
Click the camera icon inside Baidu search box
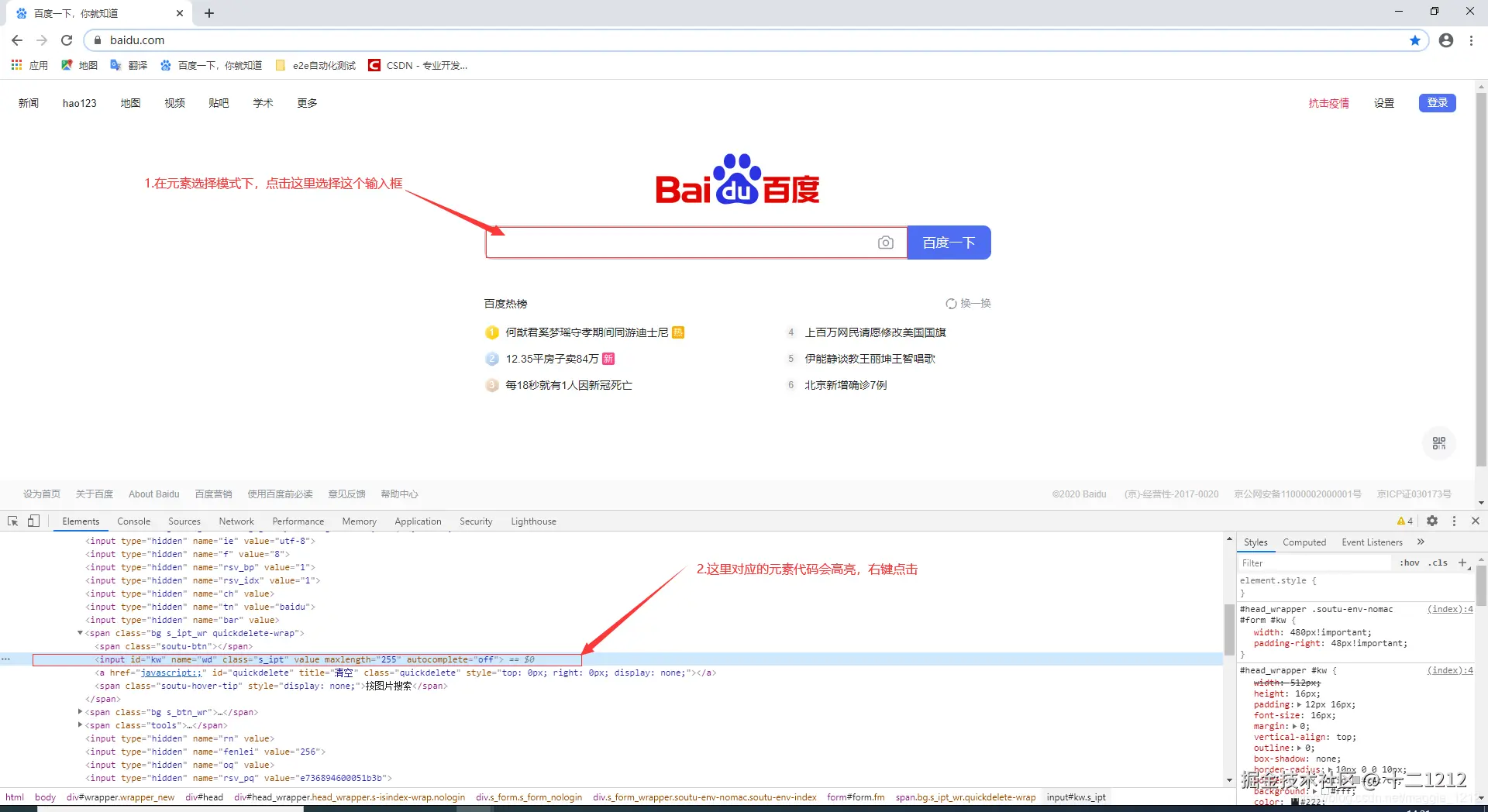(x=886, y=243)
